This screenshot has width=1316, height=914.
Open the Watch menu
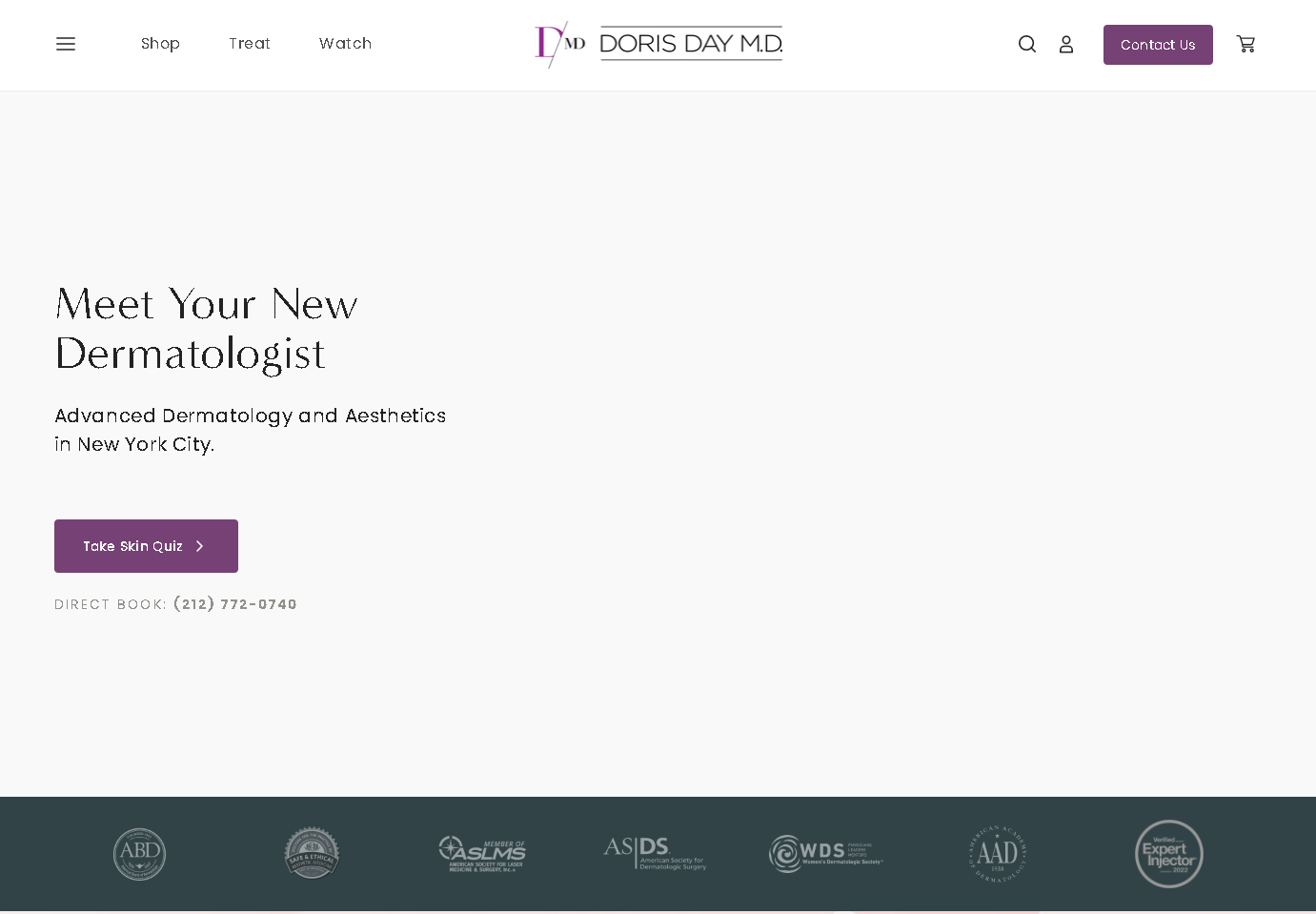(x=345, y=44)
